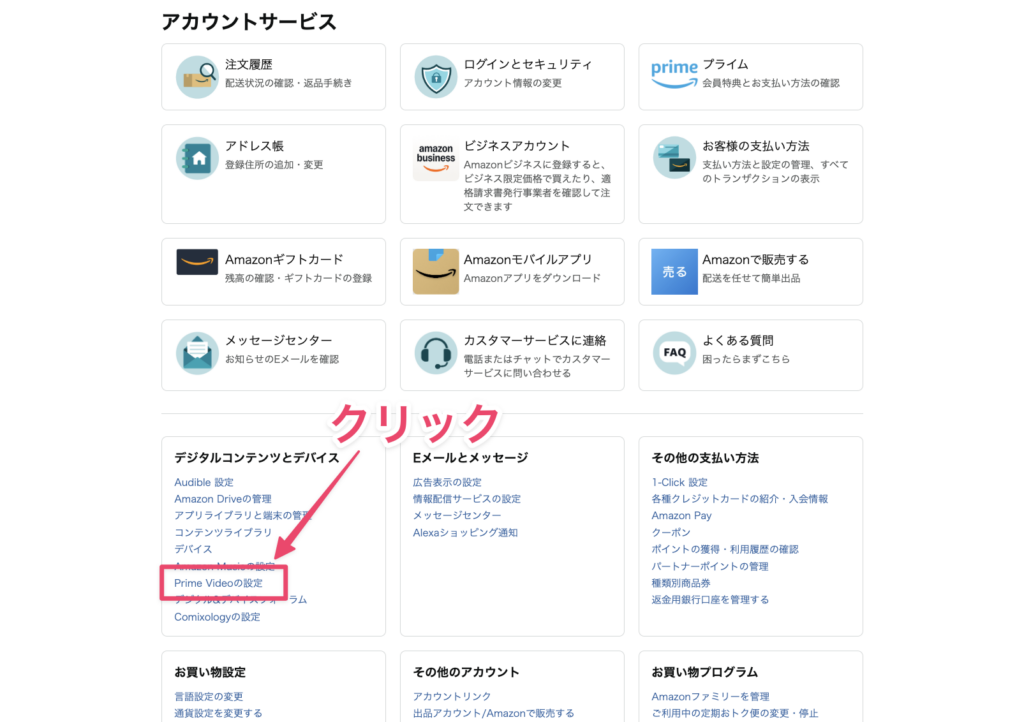The width and height of the screenshot is (1024, 722).
Task: Open ポイントの獲得・利用履歴の確認 link
Action: click(725, 550)
